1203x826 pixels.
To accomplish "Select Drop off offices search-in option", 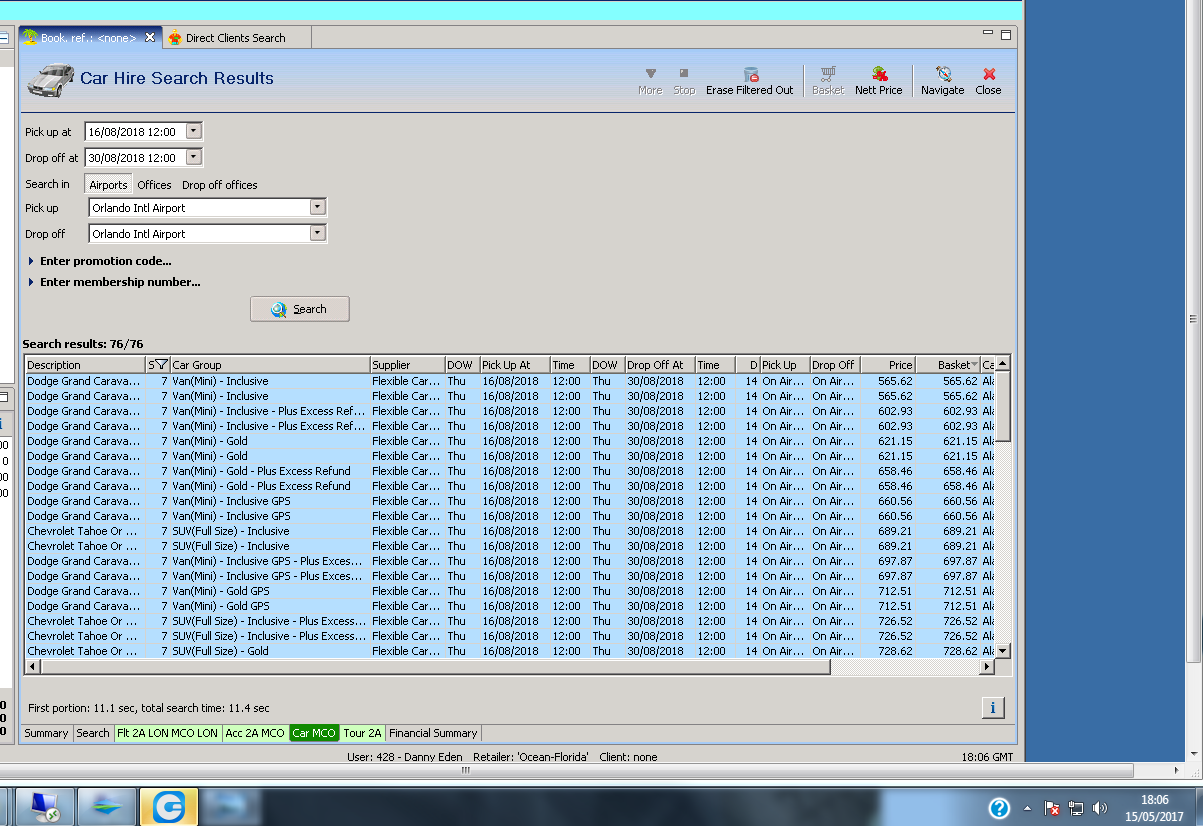I will pyautogui.click(x=219, y=185).
